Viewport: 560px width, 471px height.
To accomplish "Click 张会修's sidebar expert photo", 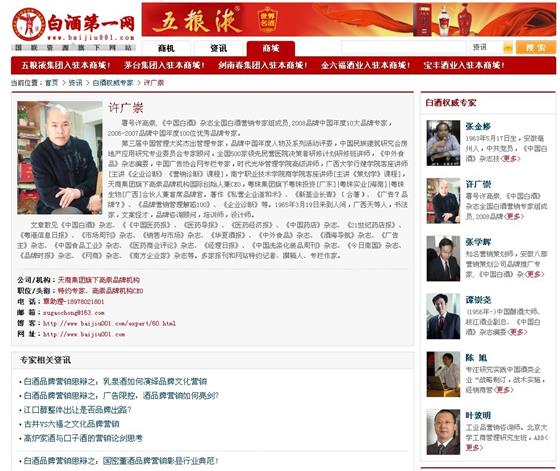I will click(x=443, y=143).
